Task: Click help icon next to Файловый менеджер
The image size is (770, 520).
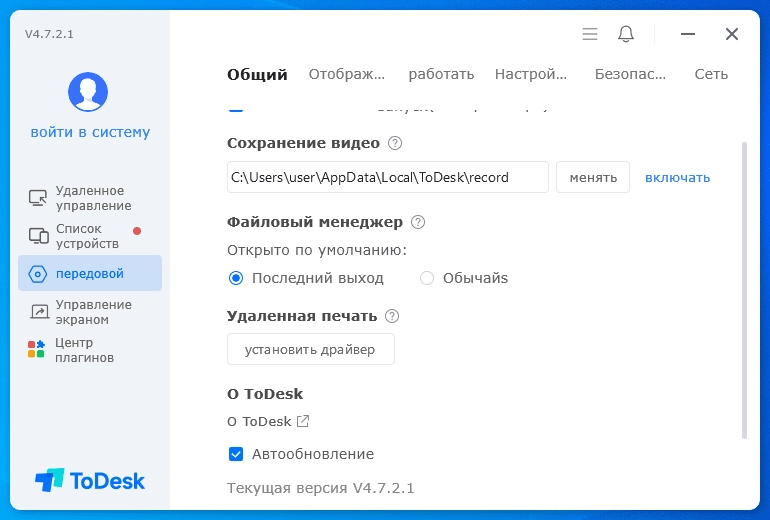Action: tap(418, 222)
